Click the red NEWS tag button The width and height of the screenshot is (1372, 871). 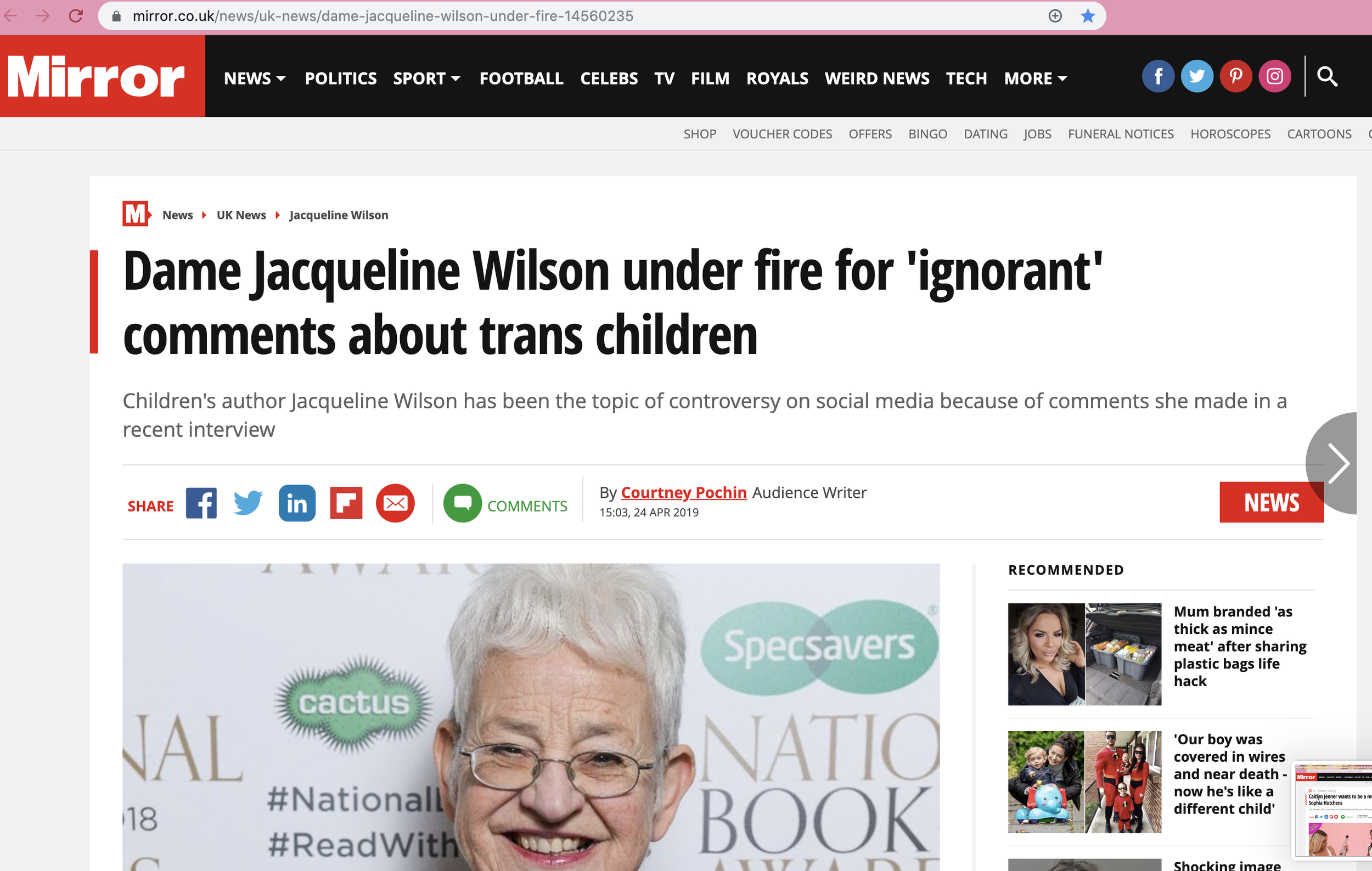1271,502
